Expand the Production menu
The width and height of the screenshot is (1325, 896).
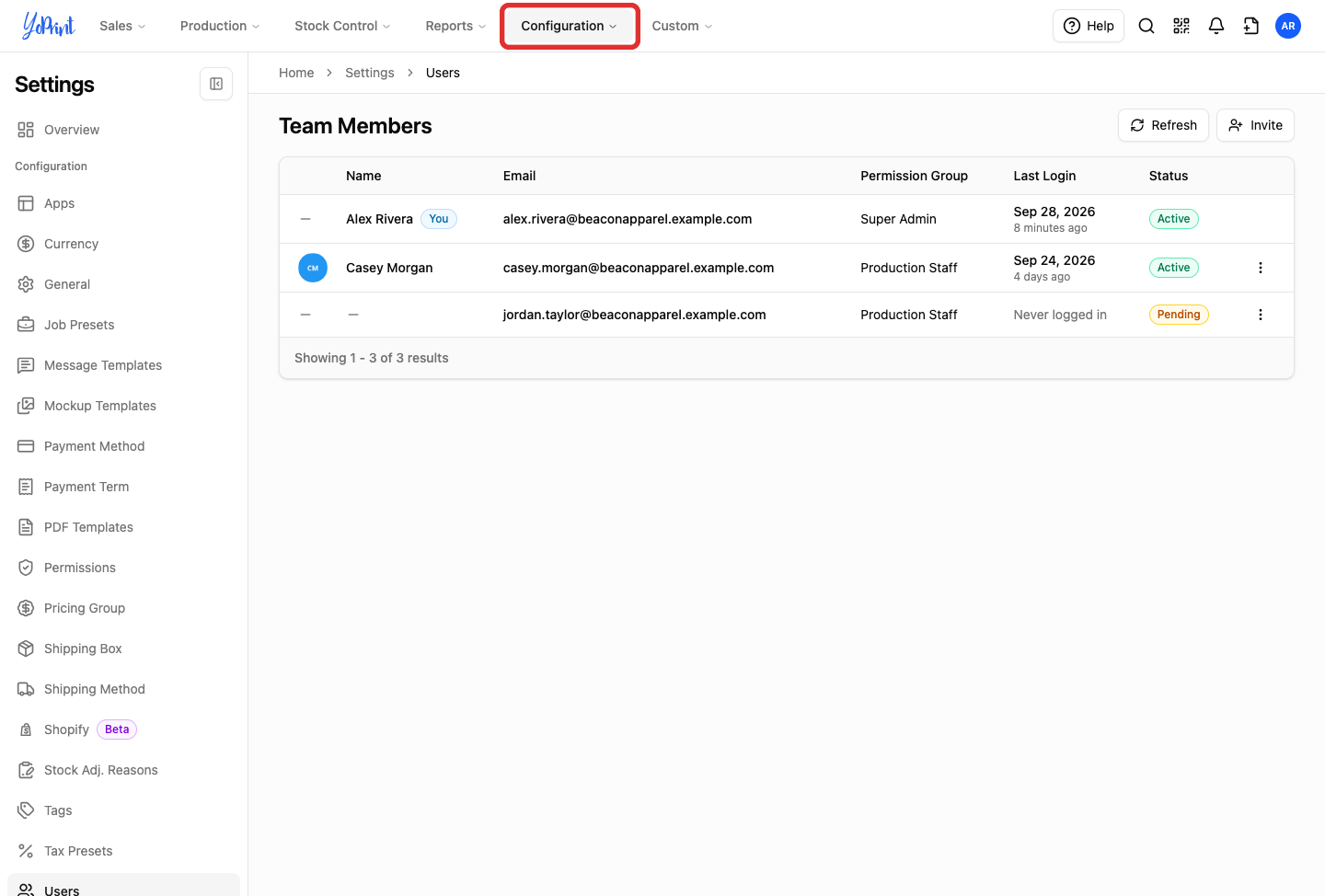220,26
